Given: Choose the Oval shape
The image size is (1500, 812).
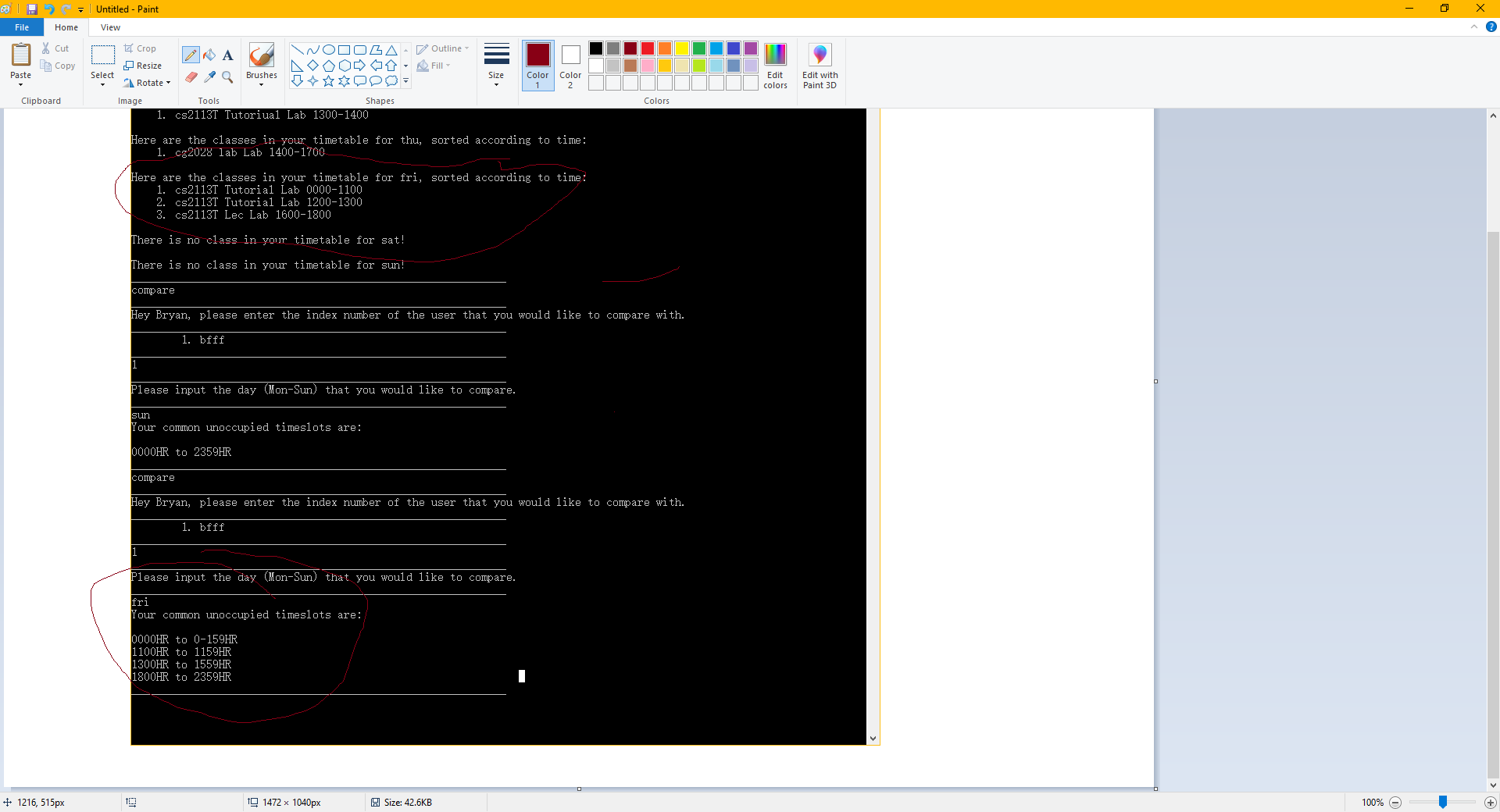Looking at the screenshot, I should [x=328, y=49].
